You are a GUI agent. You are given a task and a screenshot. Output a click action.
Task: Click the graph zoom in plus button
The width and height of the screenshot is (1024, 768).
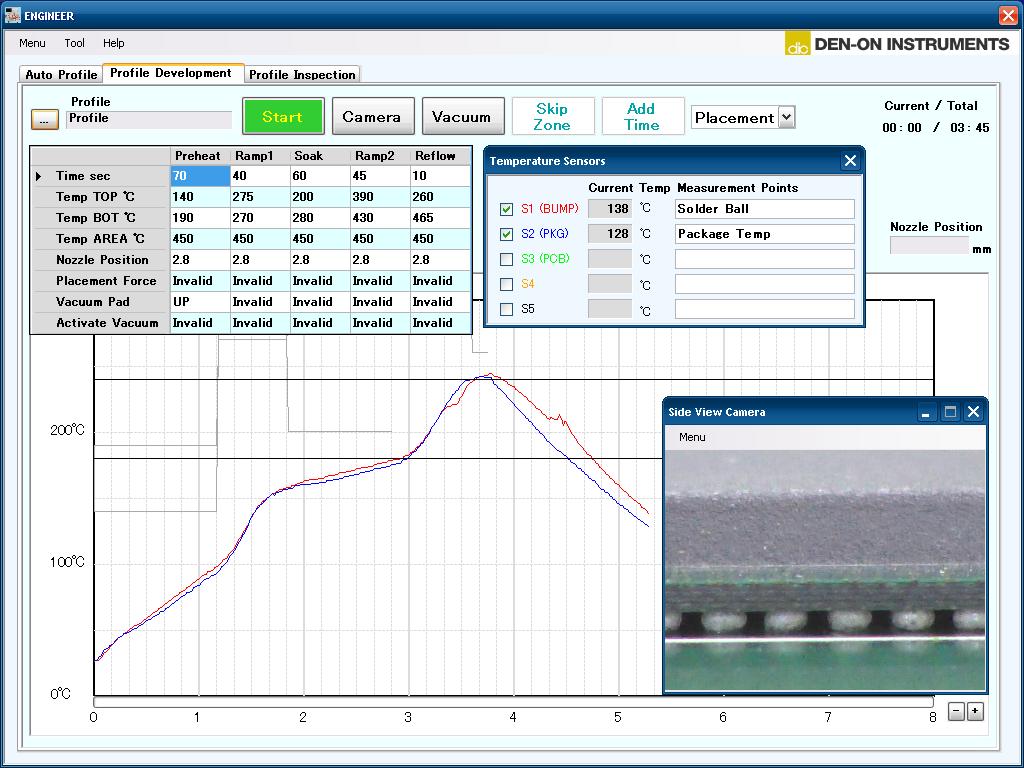[975, 711]
